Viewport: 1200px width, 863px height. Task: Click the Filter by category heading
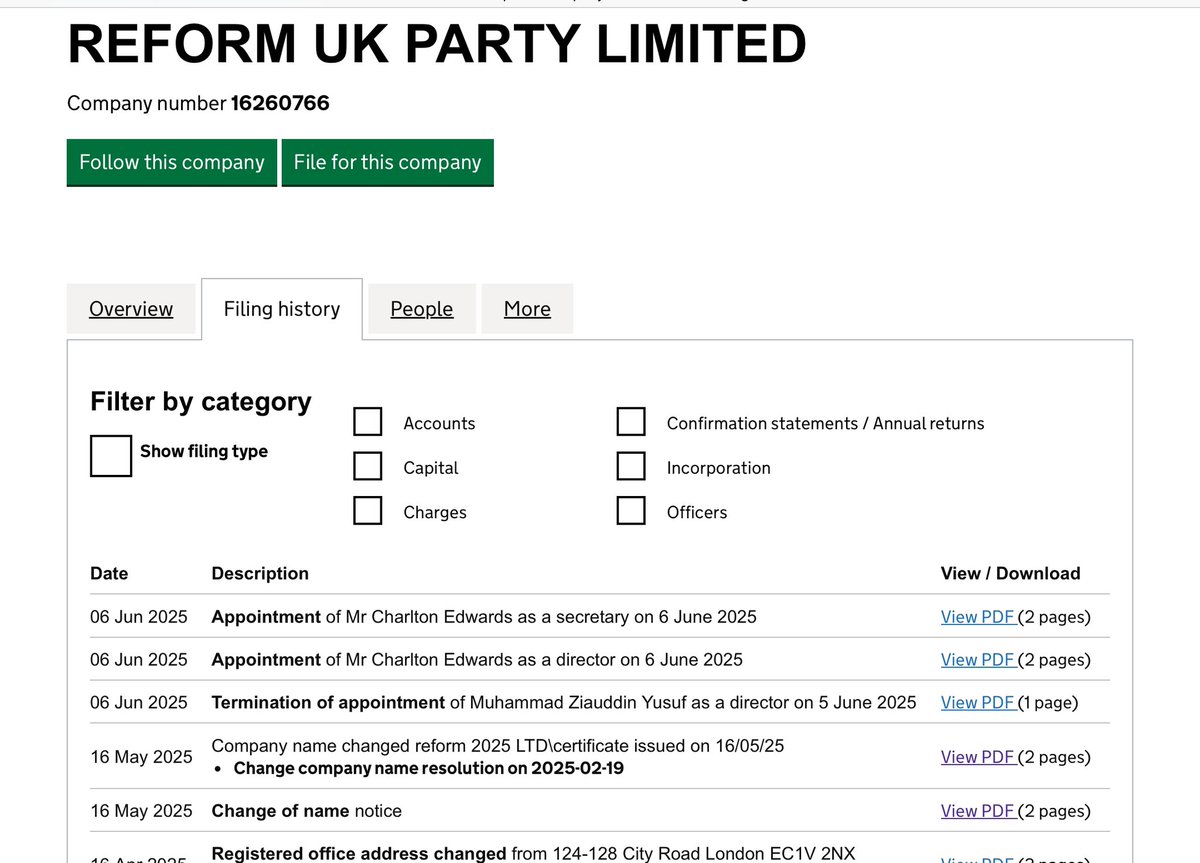click(x=201, y=401)
